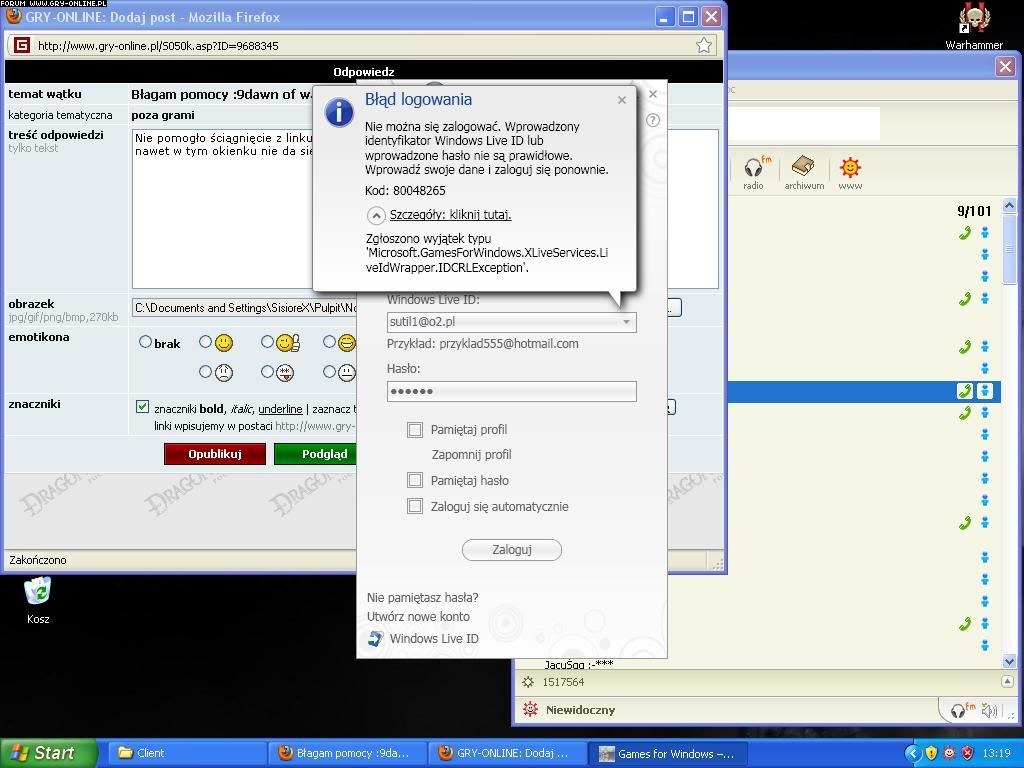The height and width of the screenshot is (768, 1024).
Task: Select the brak emoticon radio button
Action: coord(146,342)
